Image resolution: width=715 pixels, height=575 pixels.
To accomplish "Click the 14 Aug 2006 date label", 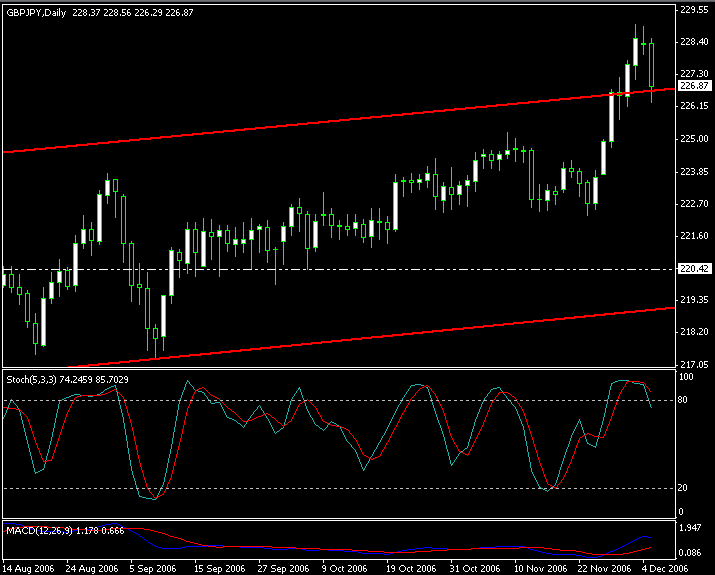I will 28,569.
